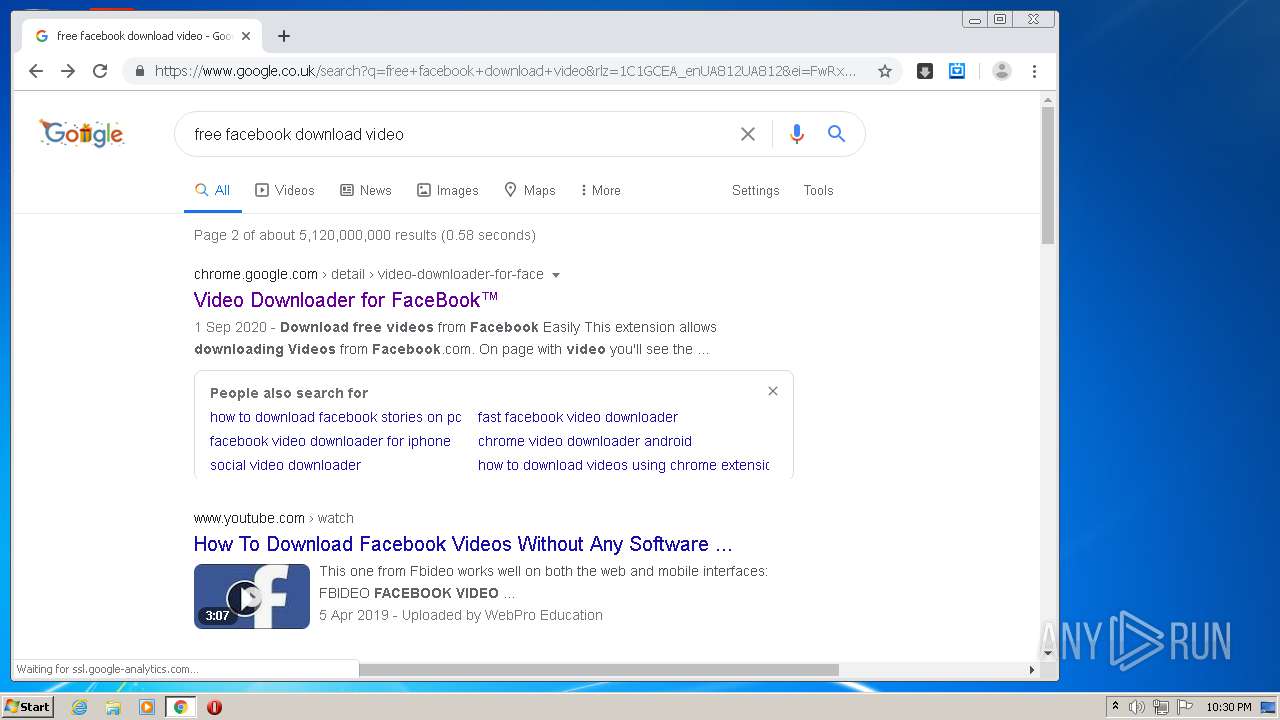
Task: Go back to previous page
Action: click(x=36, y=71)
